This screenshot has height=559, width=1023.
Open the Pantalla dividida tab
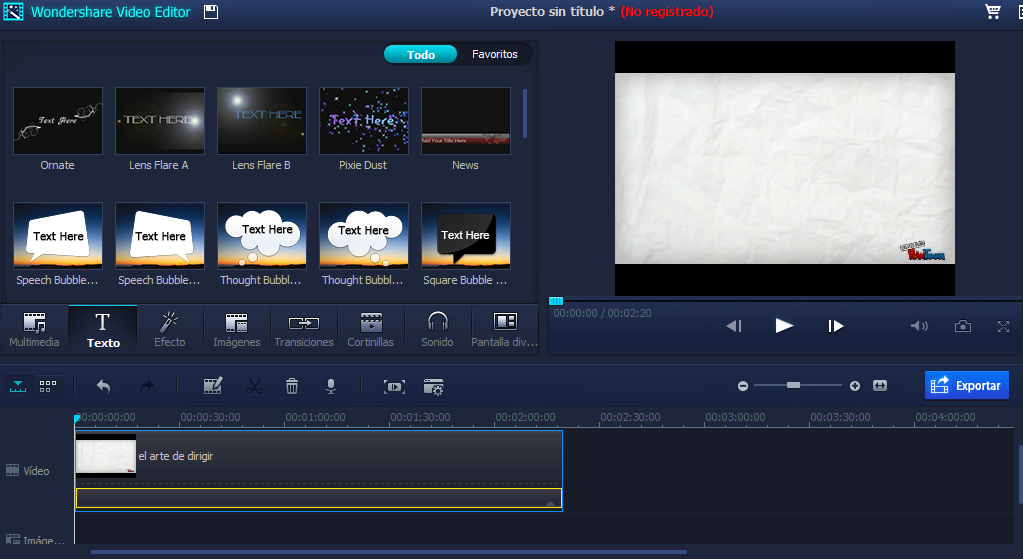[x=504, y=329]
